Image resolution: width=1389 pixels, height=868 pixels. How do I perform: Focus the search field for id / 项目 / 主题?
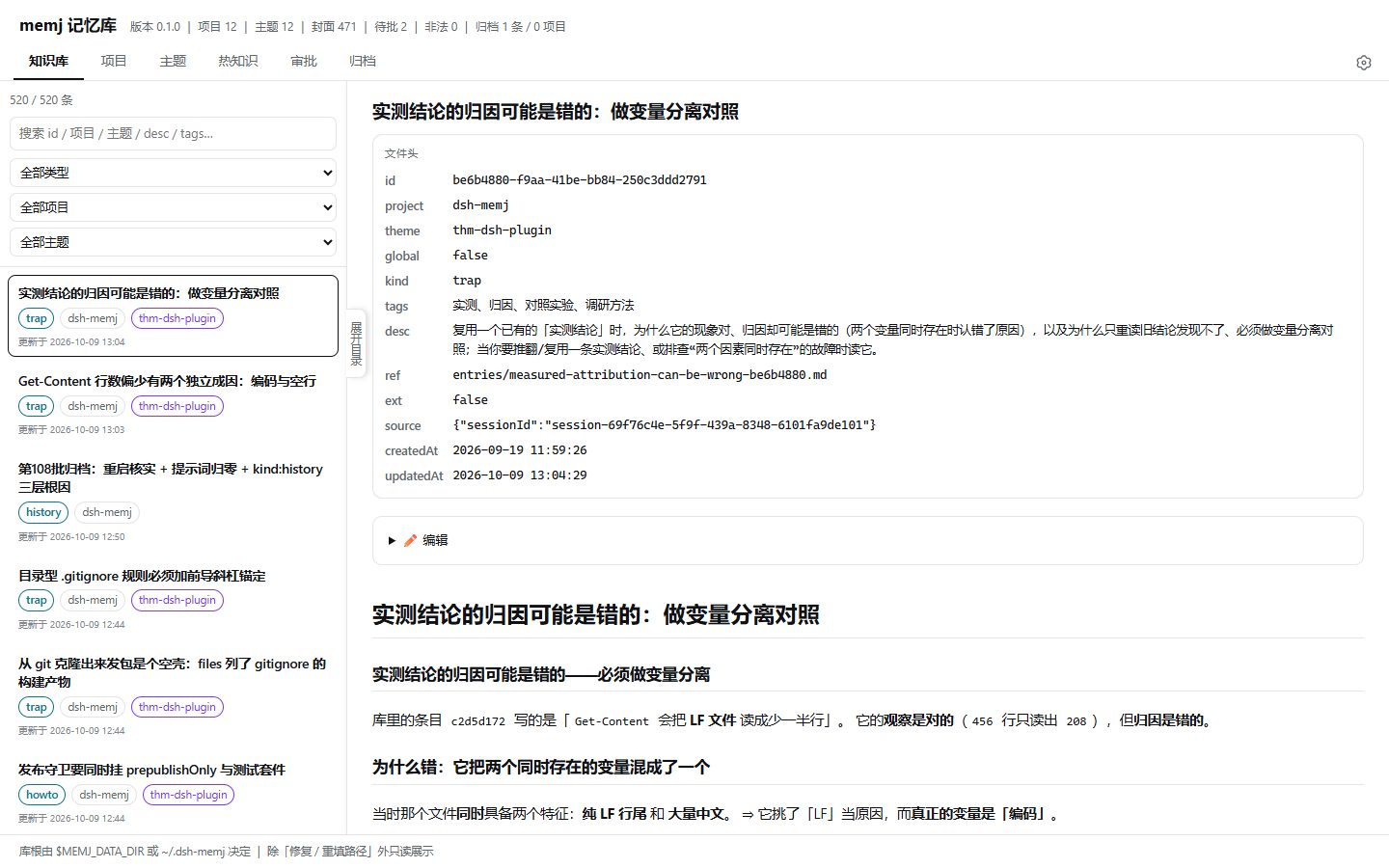click(174, 133)
